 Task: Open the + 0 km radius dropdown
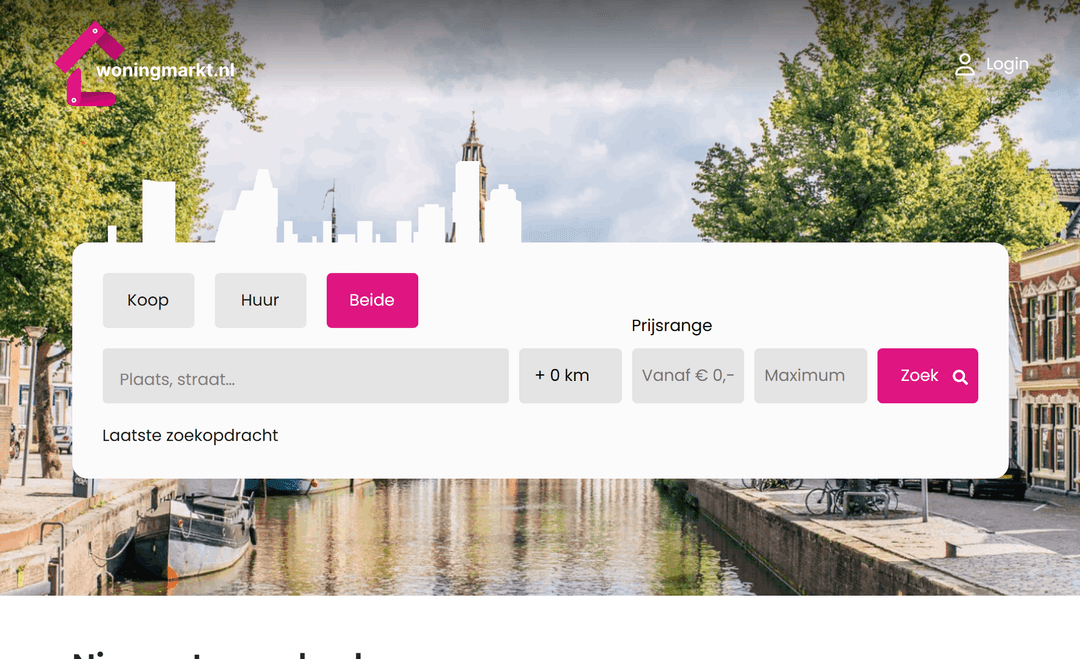coord(570,376)
